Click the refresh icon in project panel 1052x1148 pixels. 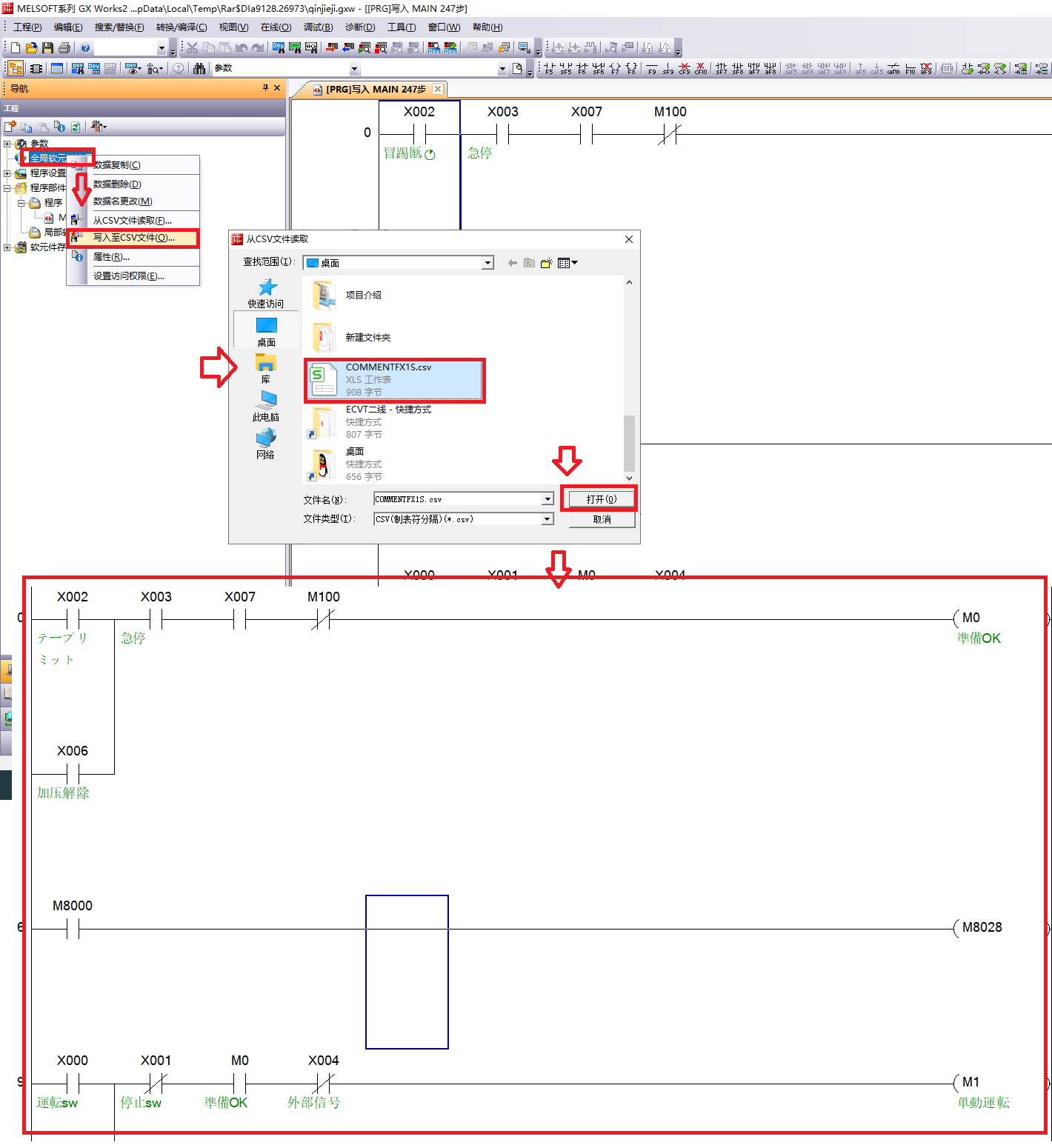[76, 127]
